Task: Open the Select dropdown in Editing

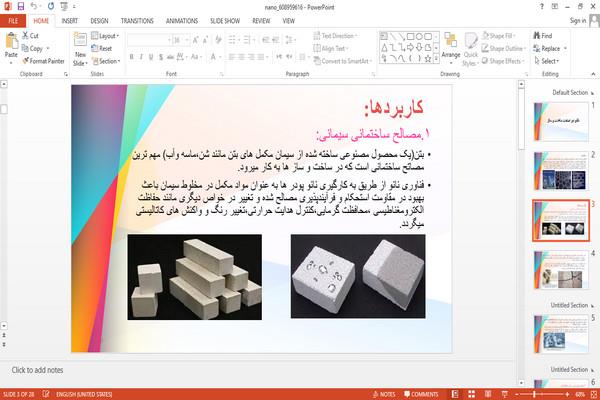Action: [547, 61]
